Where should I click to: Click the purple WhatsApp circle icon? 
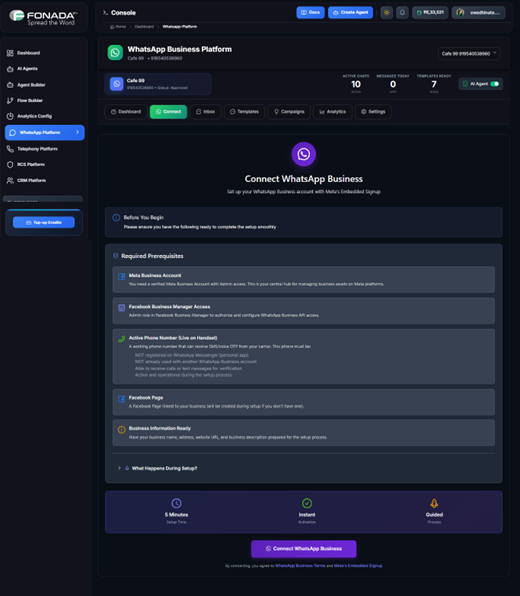click(303, 154)
